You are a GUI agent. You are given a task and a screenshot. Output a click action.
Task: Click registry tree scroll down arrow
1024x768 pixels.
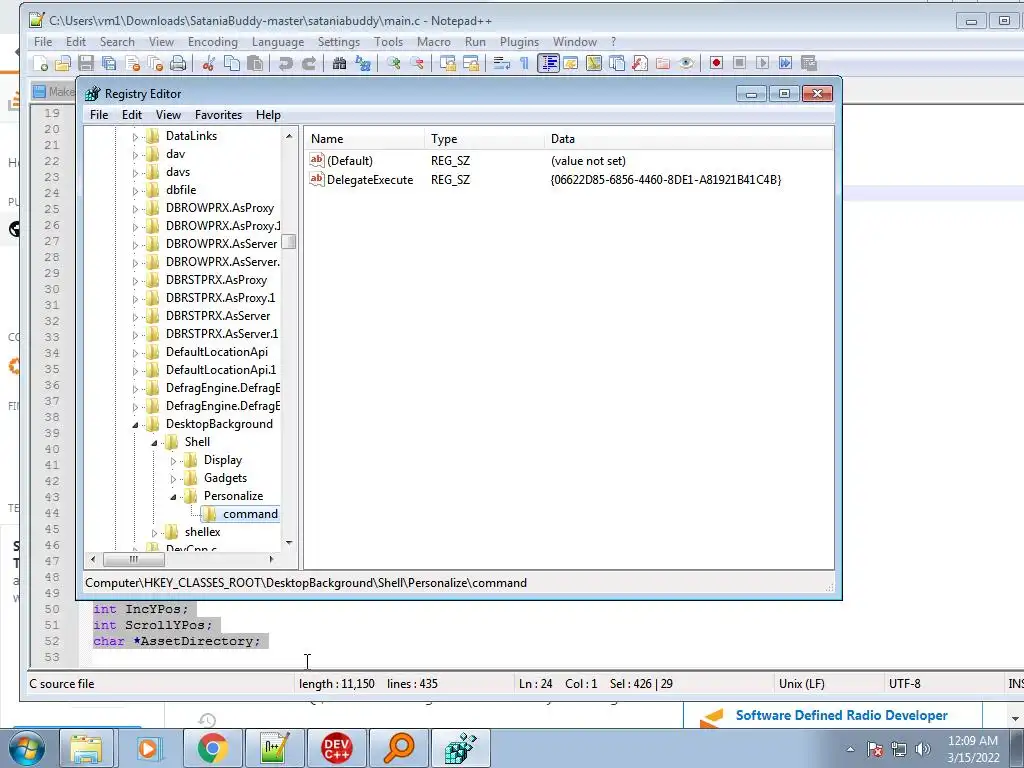point(289,543)
